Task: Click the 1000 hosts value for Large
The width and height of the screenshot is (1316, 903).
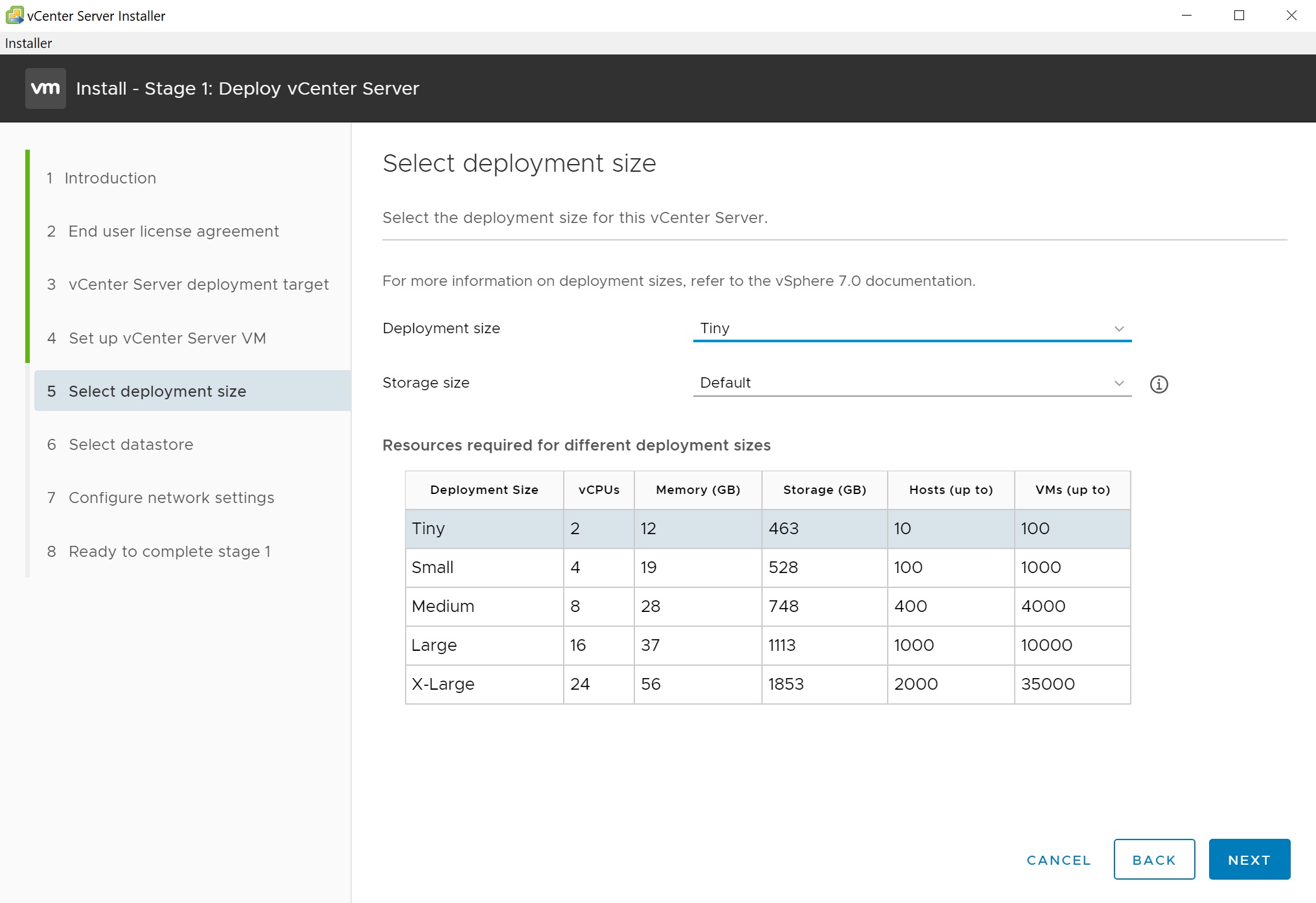Action: click(x=914, y=646)
